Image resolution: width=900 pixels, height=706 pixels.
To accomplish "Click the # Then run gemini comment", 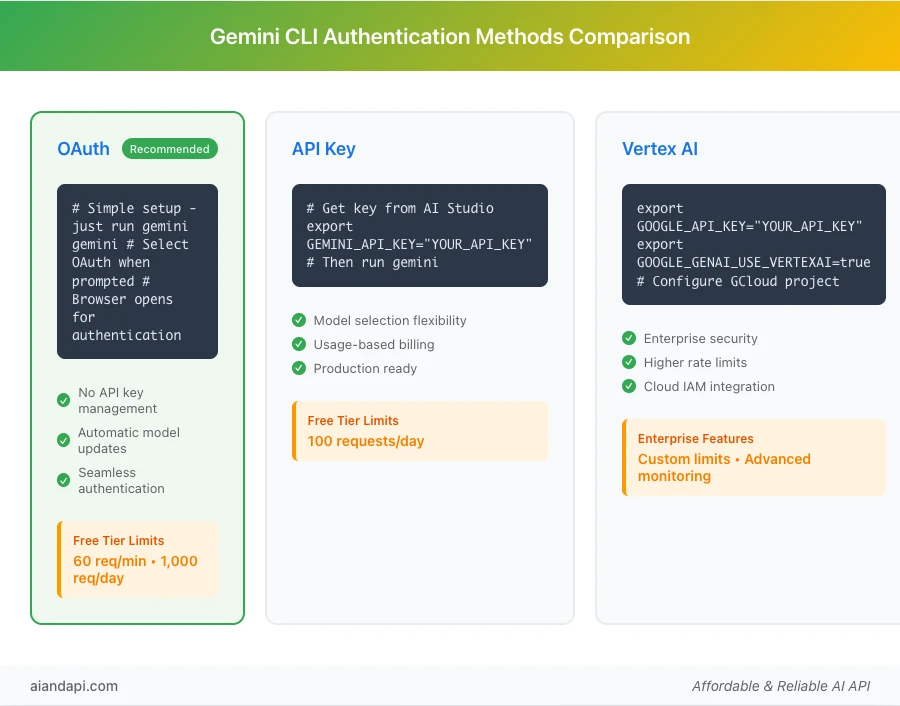I will 372,262.
